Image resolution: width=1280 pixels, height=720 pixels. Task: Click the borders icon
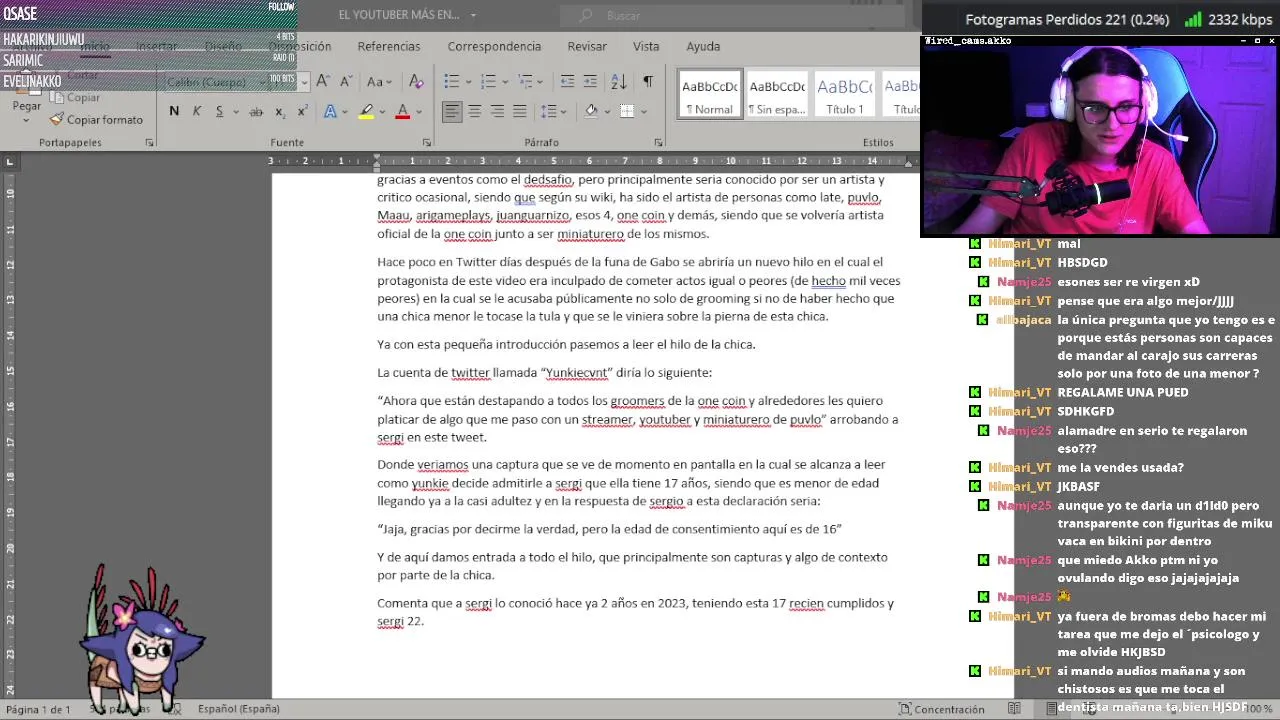[x=627, y=111]
